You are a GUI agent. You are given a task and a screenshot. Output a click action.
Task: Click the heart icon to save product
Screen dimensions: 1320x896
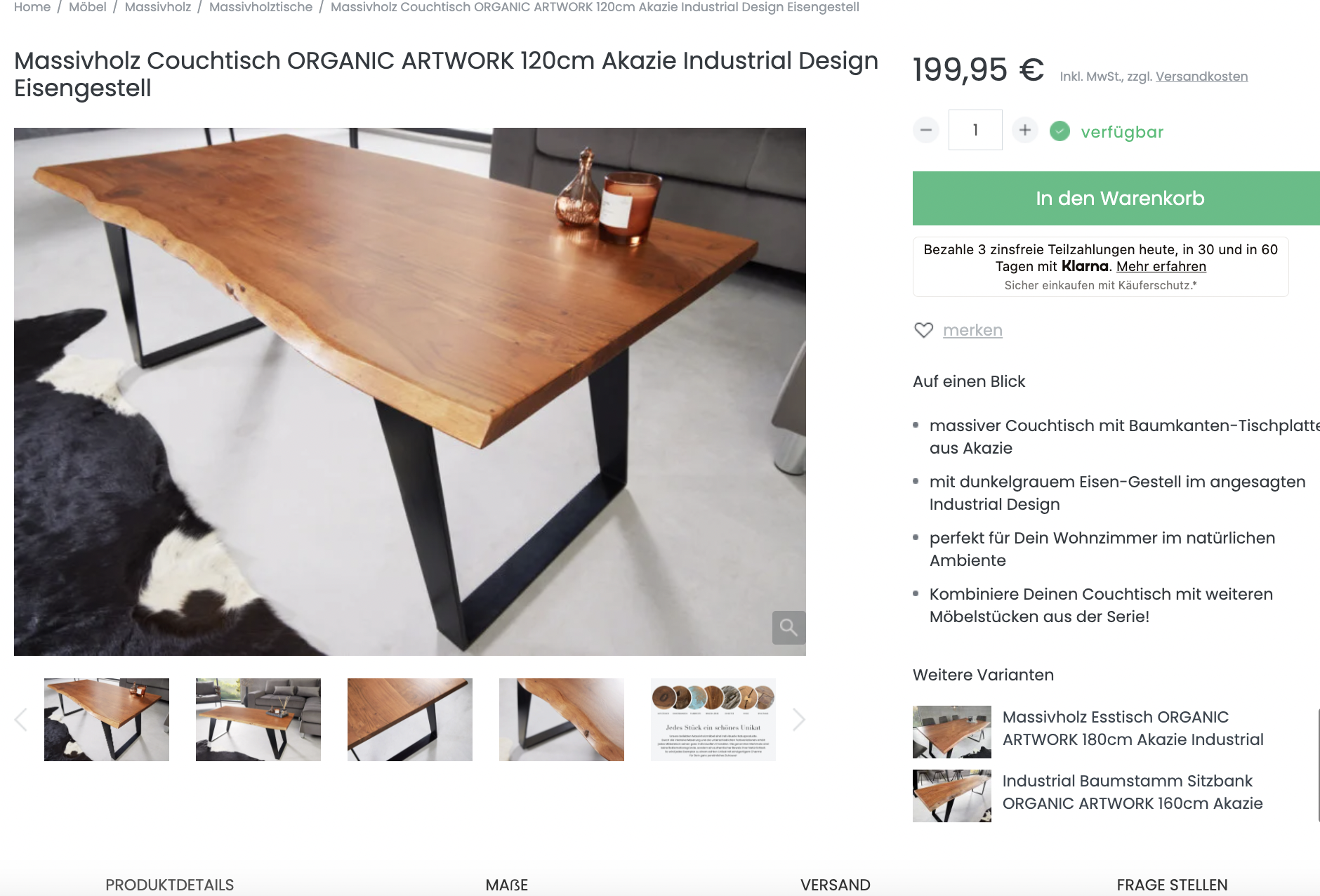pyautogui.click(x=923, y=330)
